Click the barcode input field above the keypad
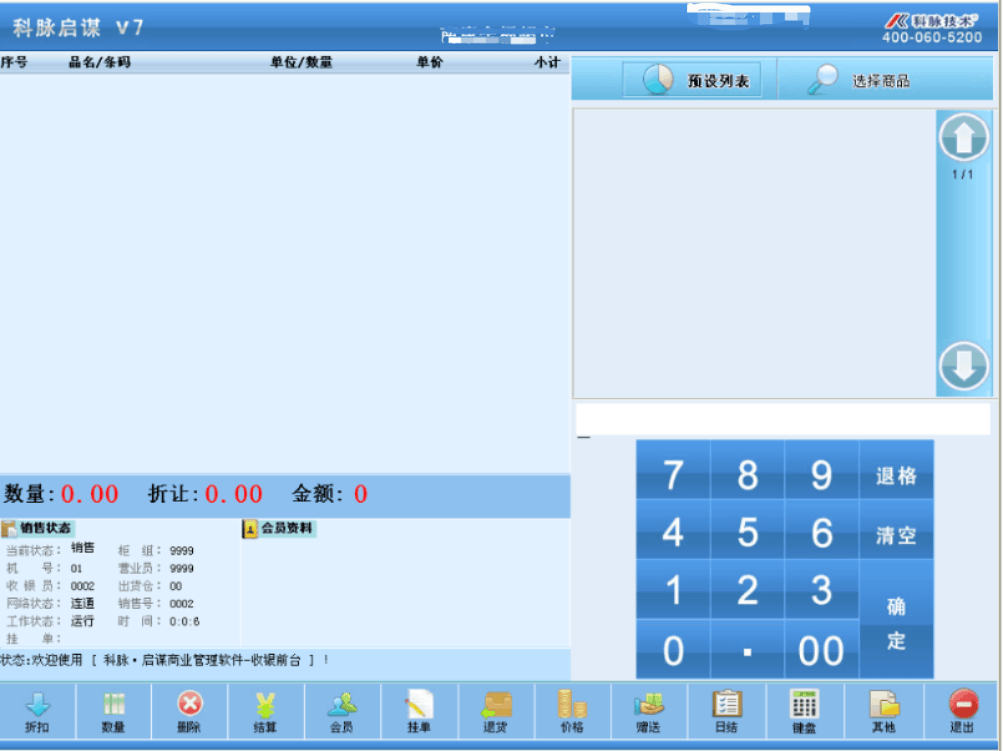 (783, 419)
